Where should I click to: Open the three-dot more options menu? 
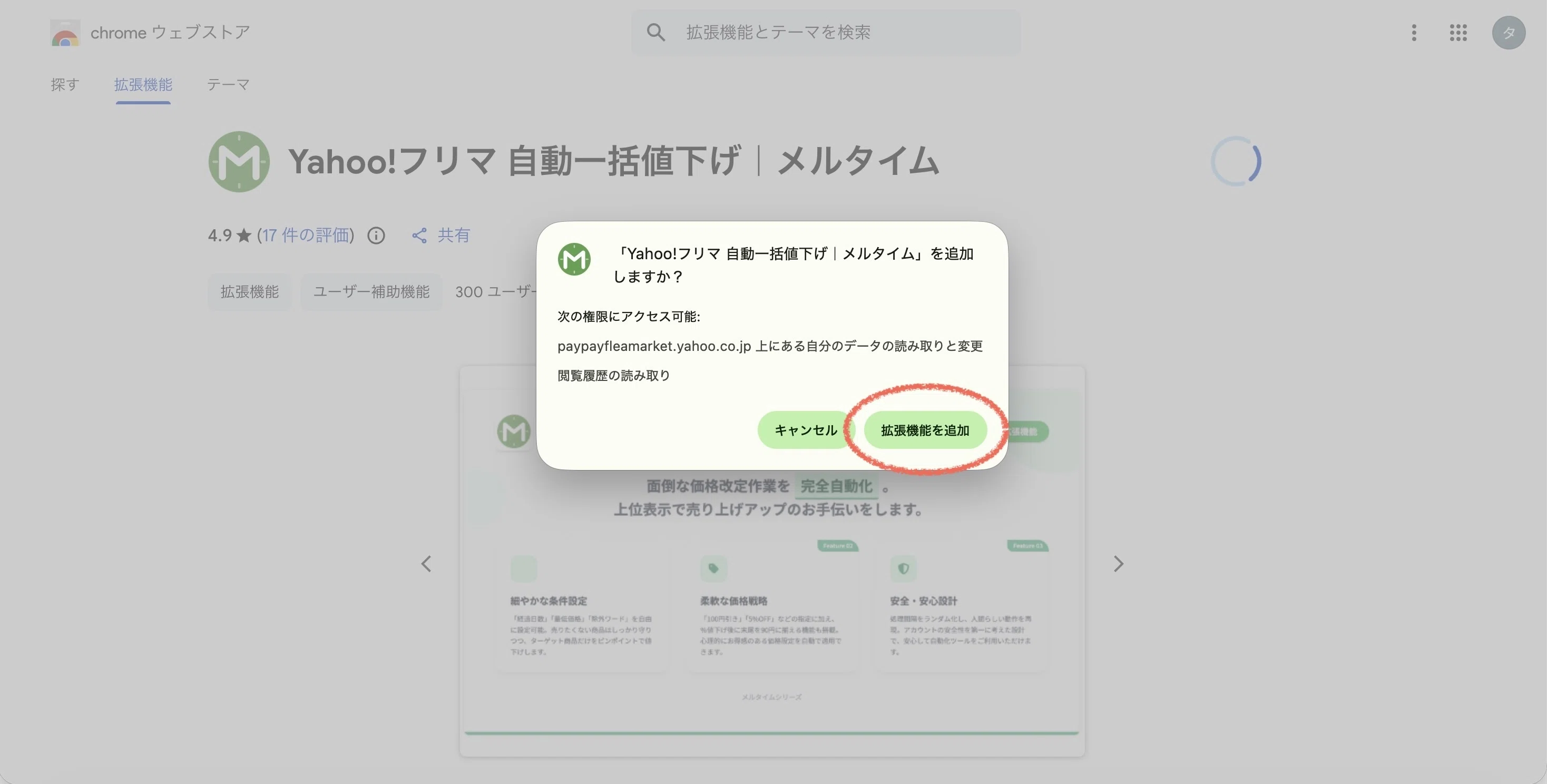[1414, 33]
